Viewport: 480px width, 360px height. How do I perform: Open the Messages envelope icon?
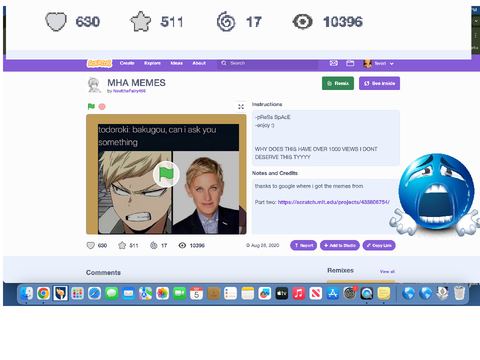pos(334,63)
